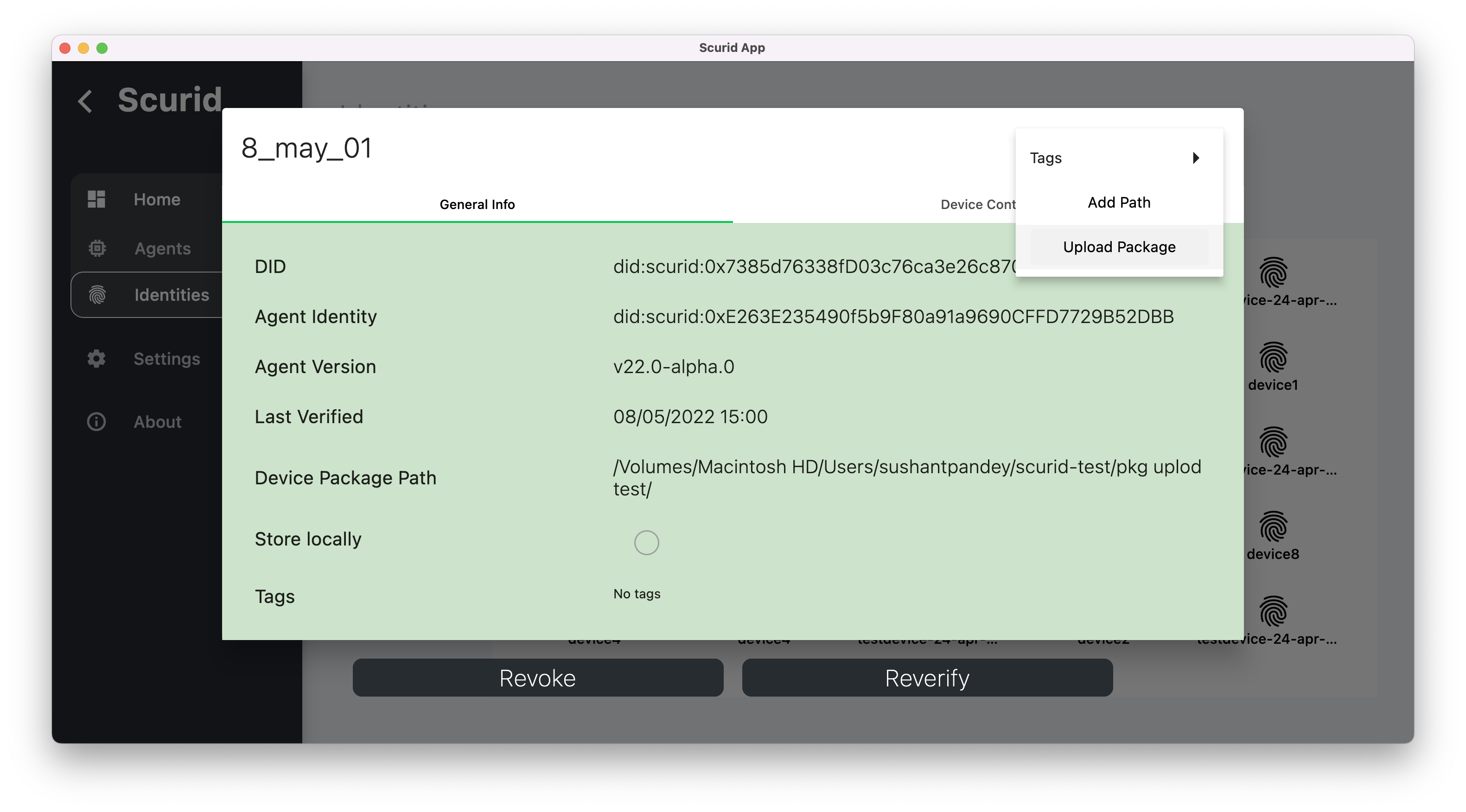Click the Scurid App window title
Image resolution: width=1466 pixels, height=812 pixels.
tap(732, 48)
